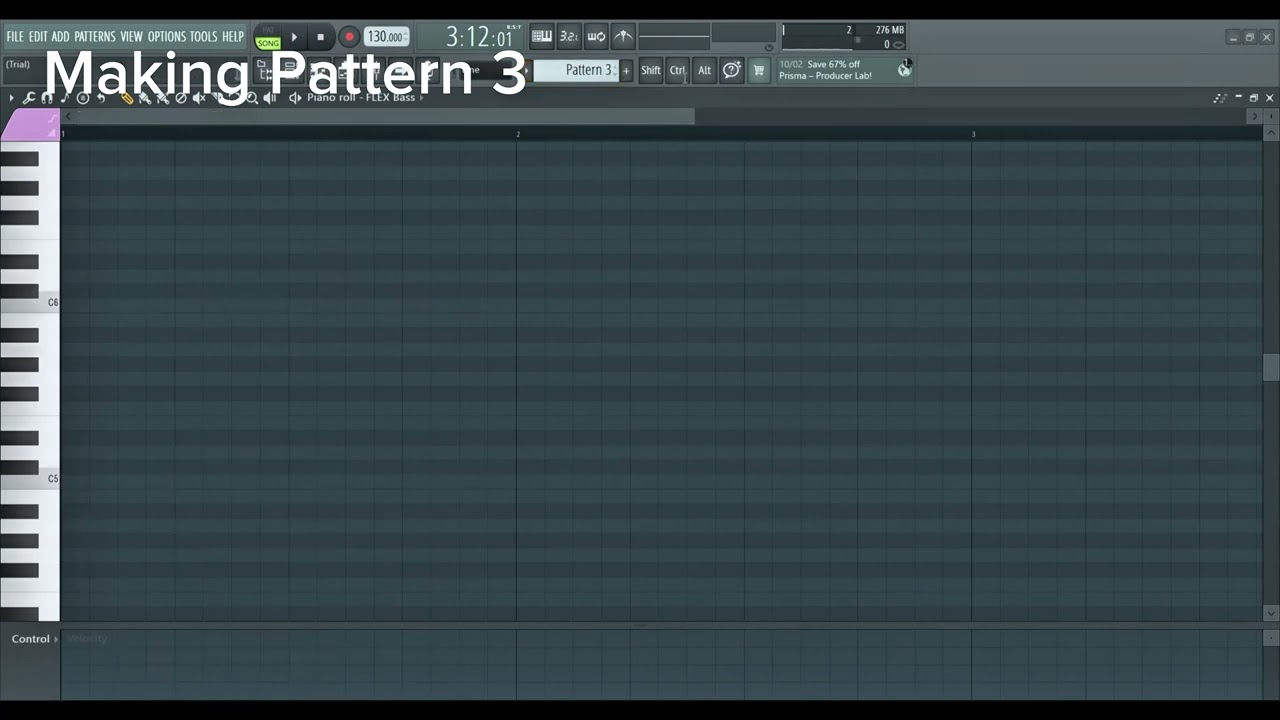The height and width of the screenshot is (720, 1280).
Task: Click the vertical scrollbar thumb of piano roll
Action: [x=1271, y=368]
